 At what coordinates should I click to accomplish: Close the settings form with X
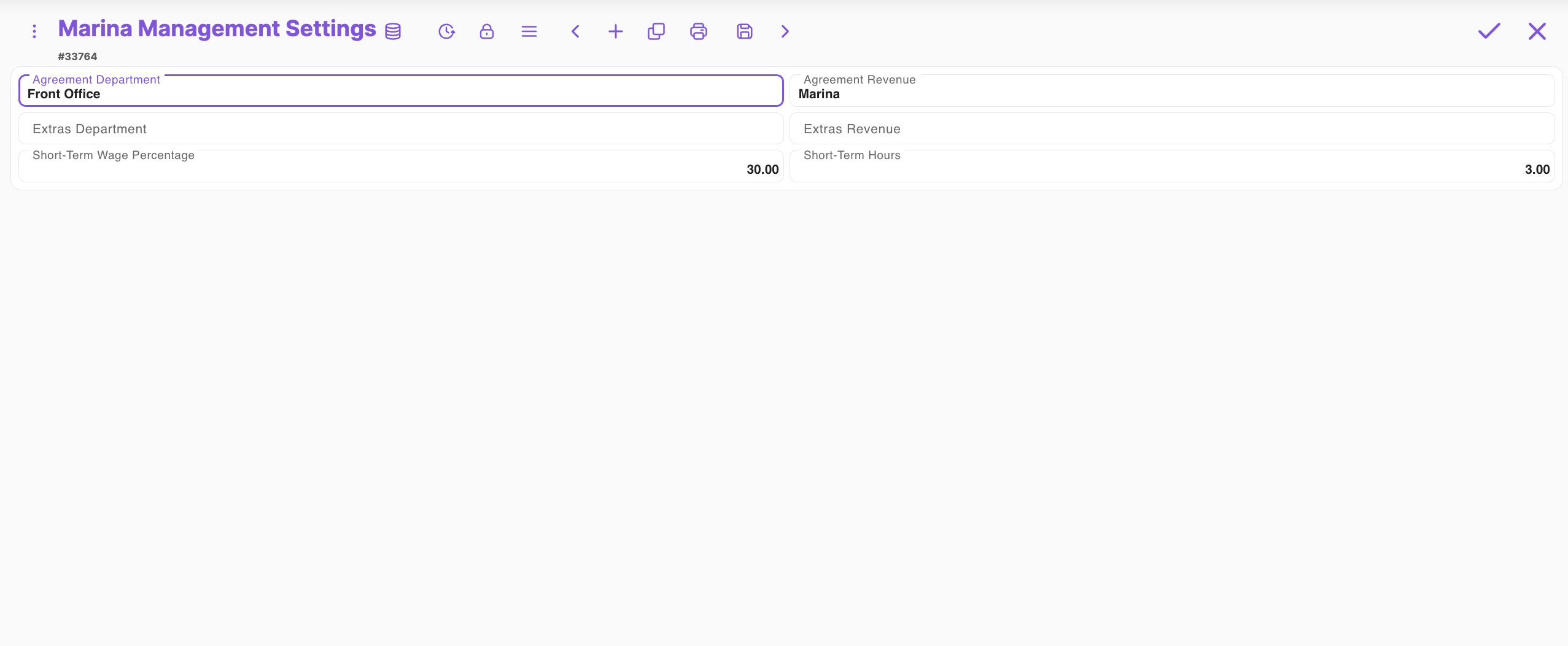tap(1537, 31)
